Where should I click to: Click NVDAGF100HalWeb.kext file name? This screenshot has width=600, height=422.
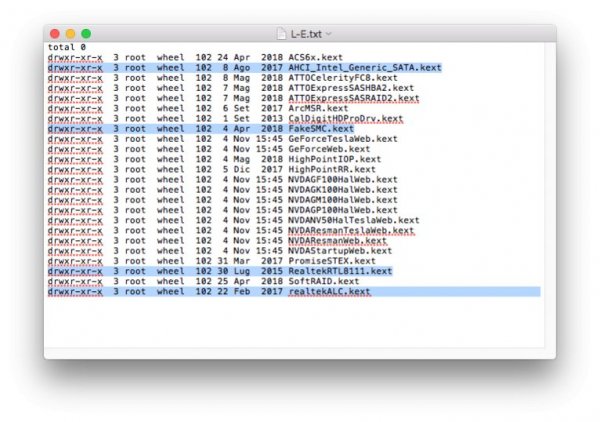coord(343,179)
